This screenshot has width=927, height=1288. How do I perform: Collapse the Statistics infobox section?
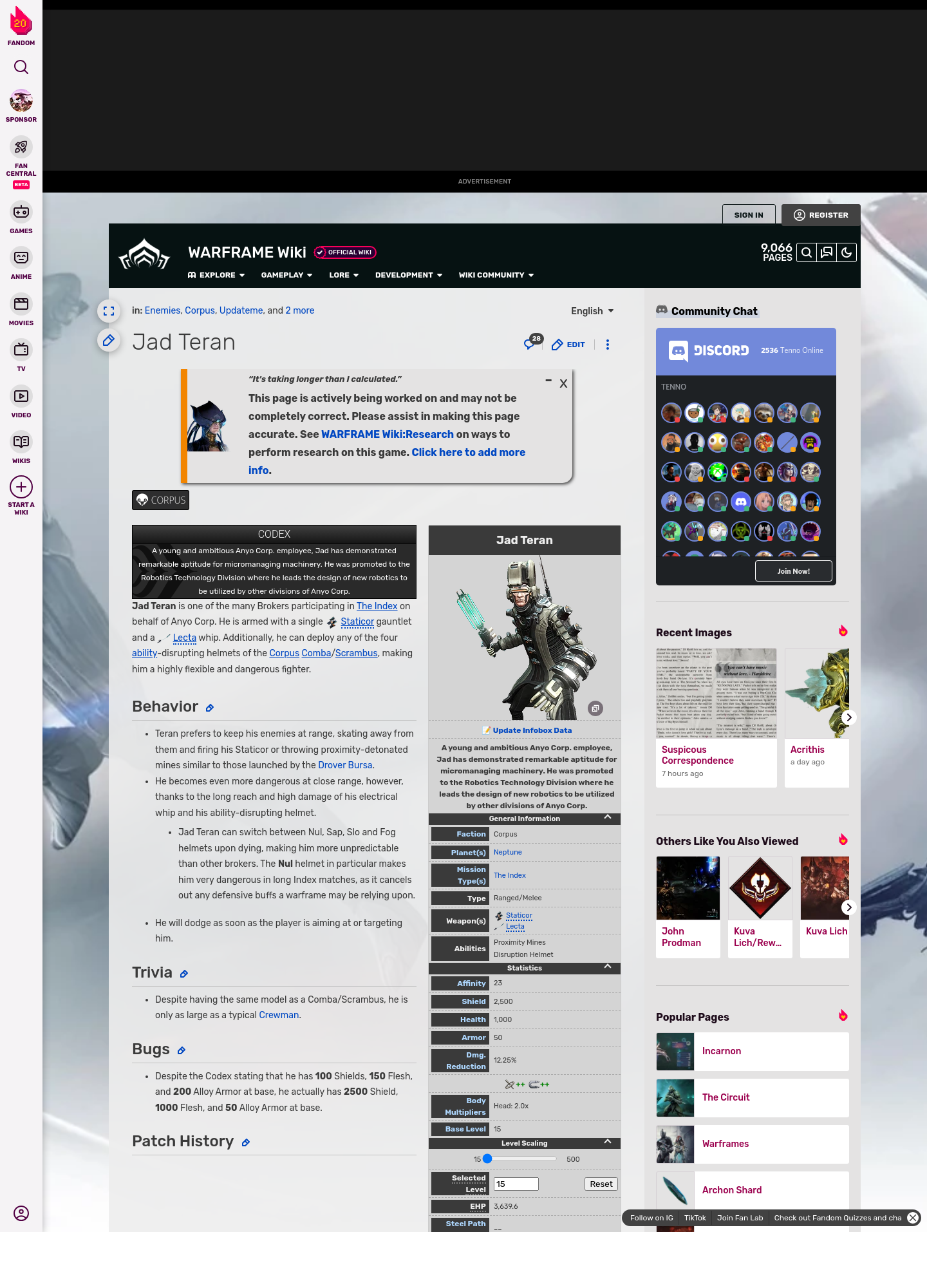coord(608,966)
